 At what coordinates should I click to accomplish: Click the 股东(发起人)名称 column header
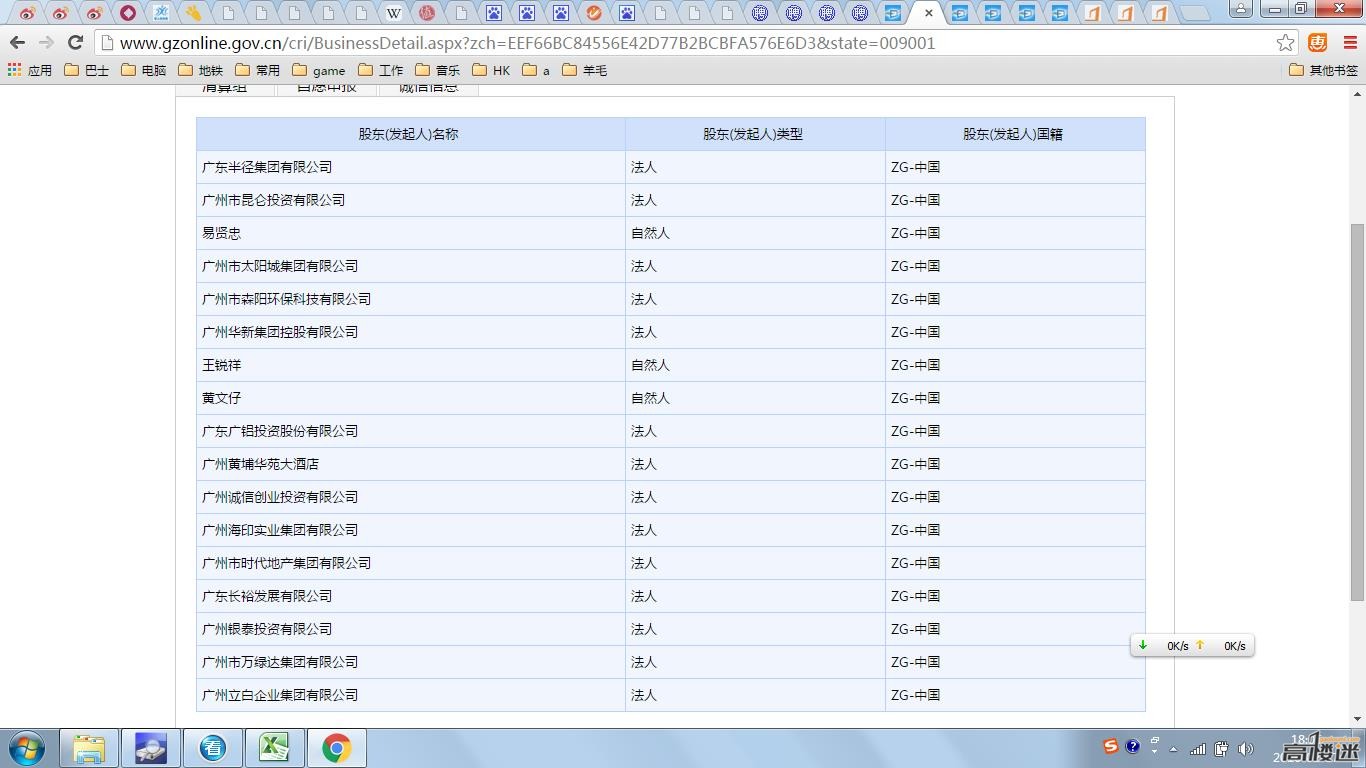tap(409, 134)
